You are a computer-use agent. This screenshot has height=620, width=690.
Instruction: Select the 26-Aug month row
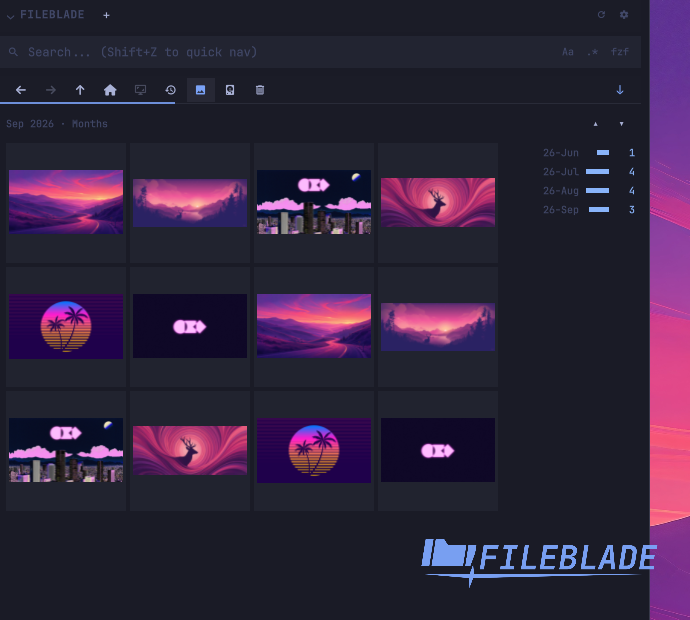(589, 191)
